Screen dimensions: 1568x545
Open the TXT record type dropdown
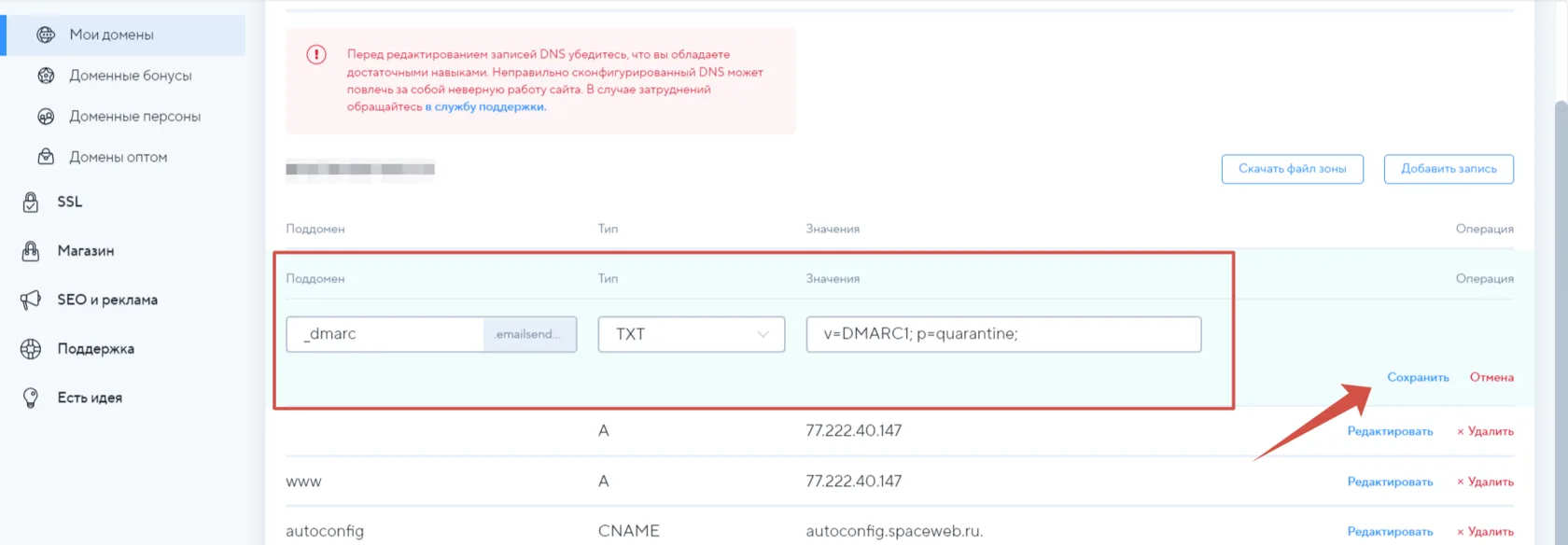tap(692, 334)
